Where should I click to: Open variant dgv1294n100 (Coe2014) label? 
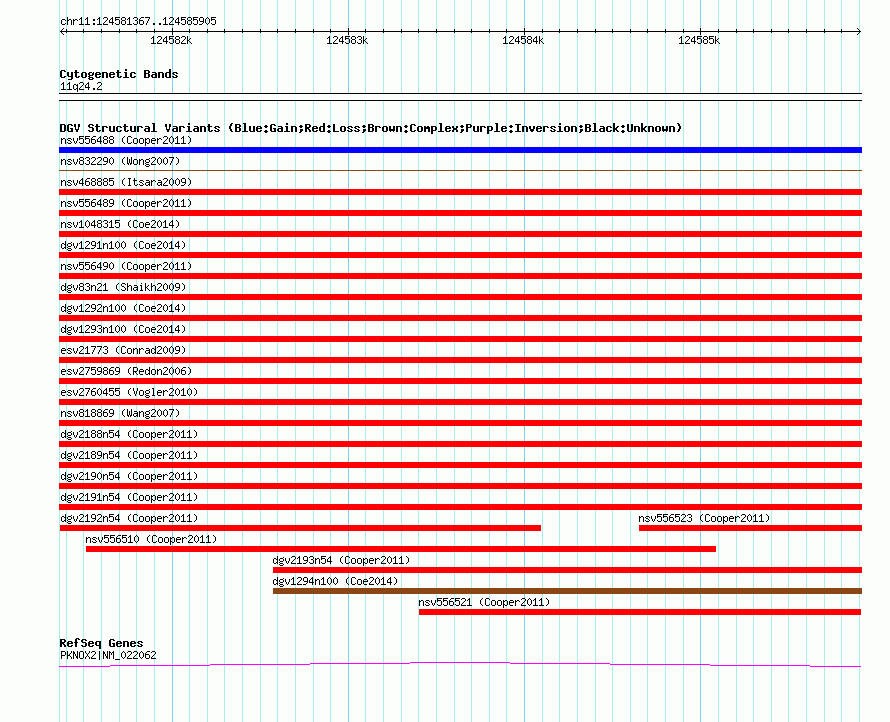coord(335,581)
